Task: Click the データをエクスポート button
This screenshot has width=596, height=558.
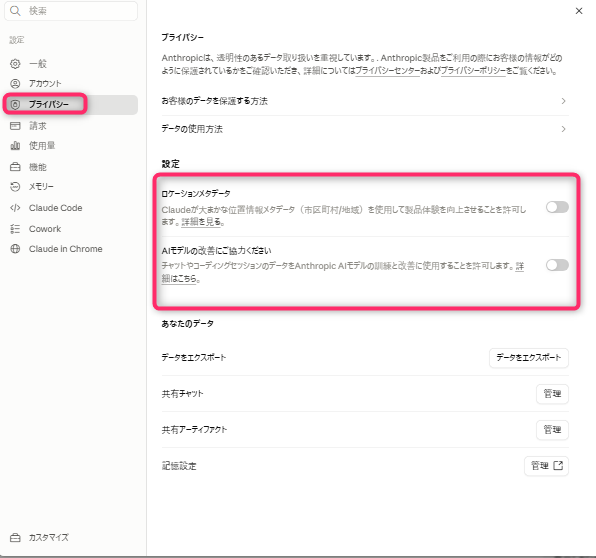Action: coord(529,358)
